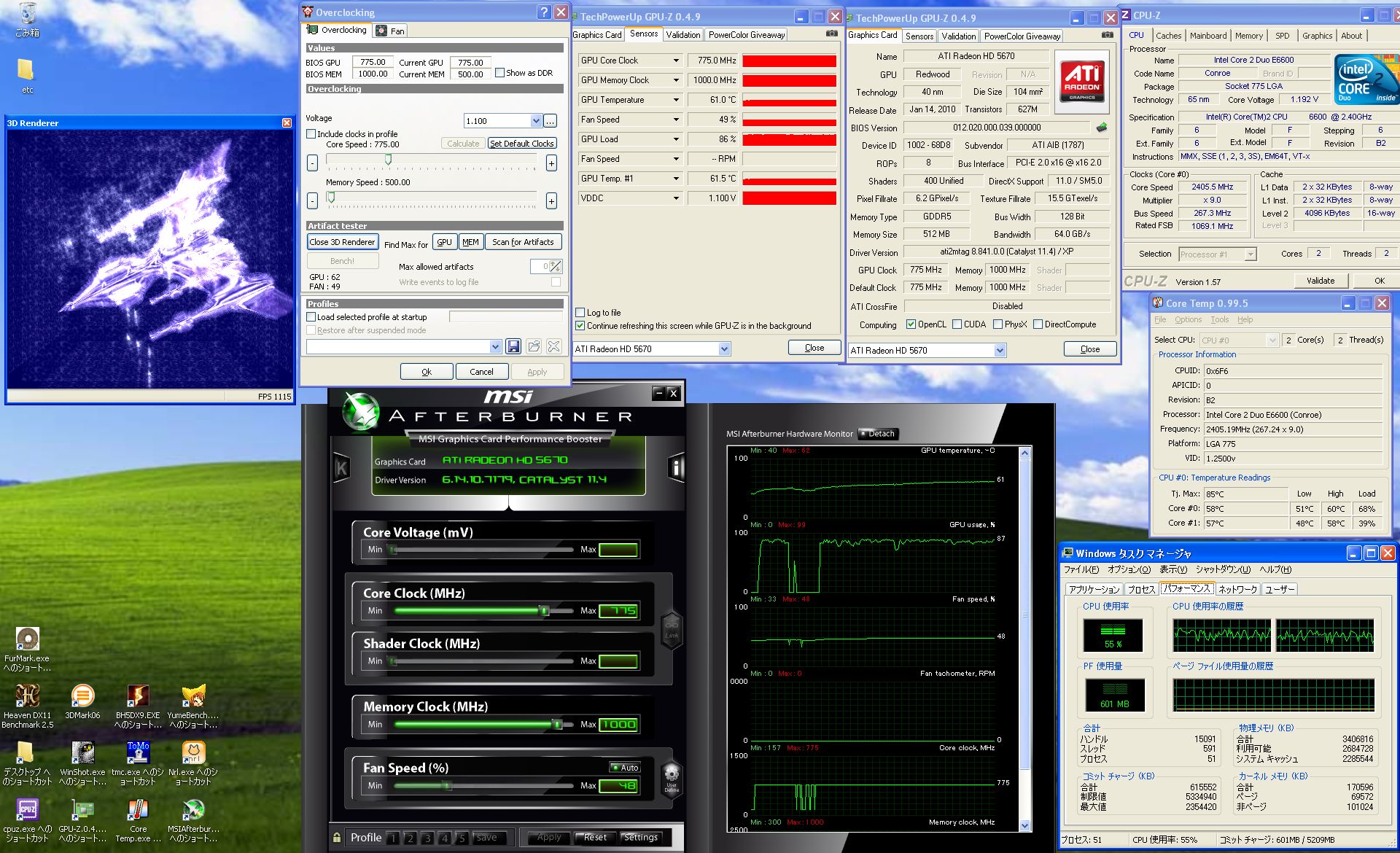Click the Afterburner Core Clock slider handle
The image size is (1400, 853).
pos(544,611)
